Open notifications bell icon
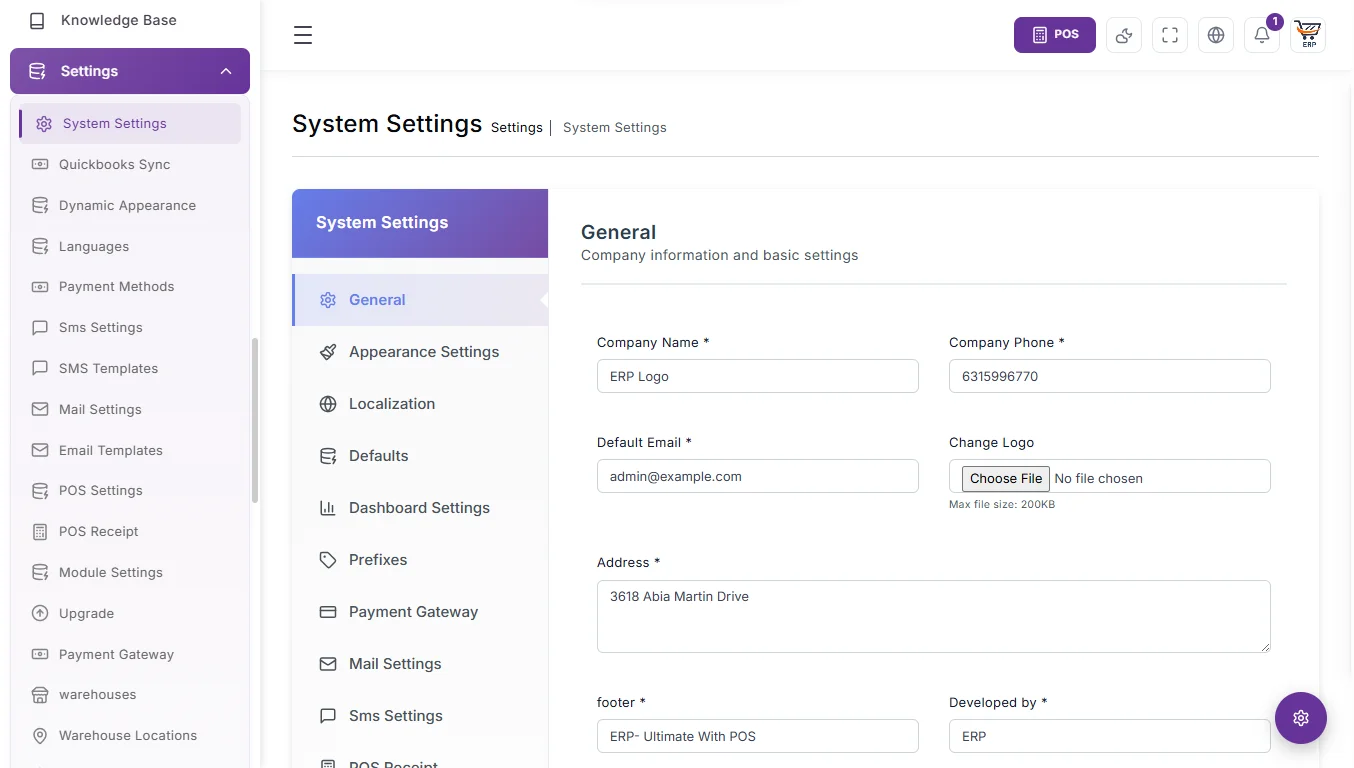Viewport: 1354px width, 768px height. [x=1262, y=35]
